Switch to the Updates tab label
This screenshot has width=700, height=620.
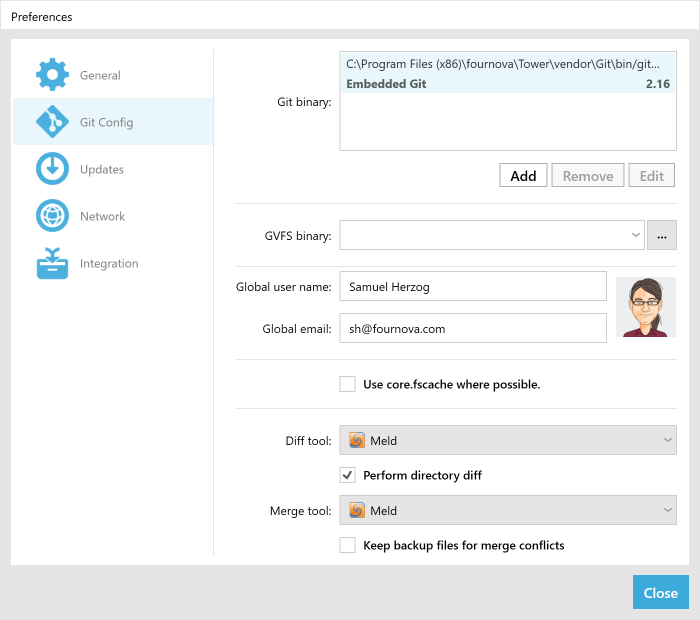click(x=102, y=169)
